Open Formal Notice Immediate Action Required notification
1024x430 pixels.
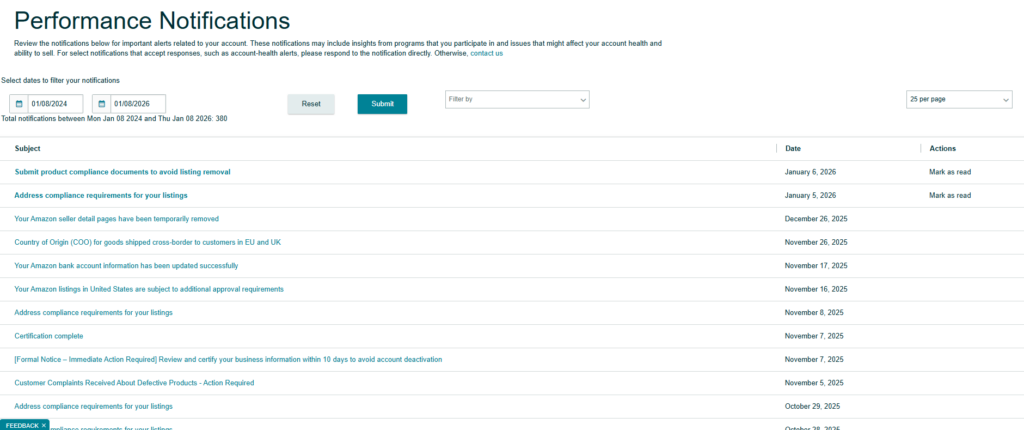tap(228, 359)
